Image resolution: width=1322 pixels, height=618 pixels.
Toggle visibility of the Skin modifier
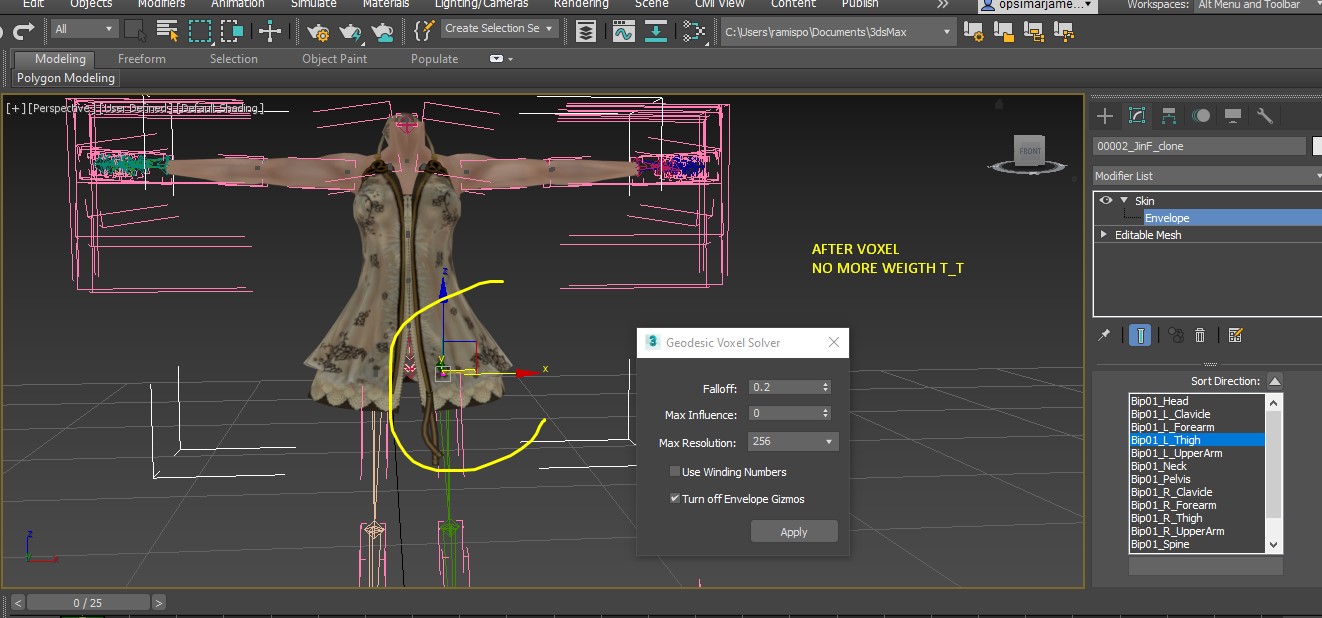coord(1107,200)
